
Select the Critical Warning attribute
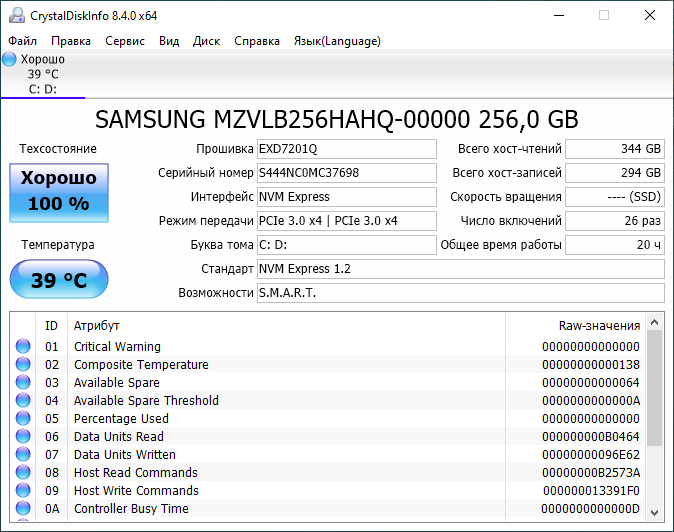coord(117,346)
